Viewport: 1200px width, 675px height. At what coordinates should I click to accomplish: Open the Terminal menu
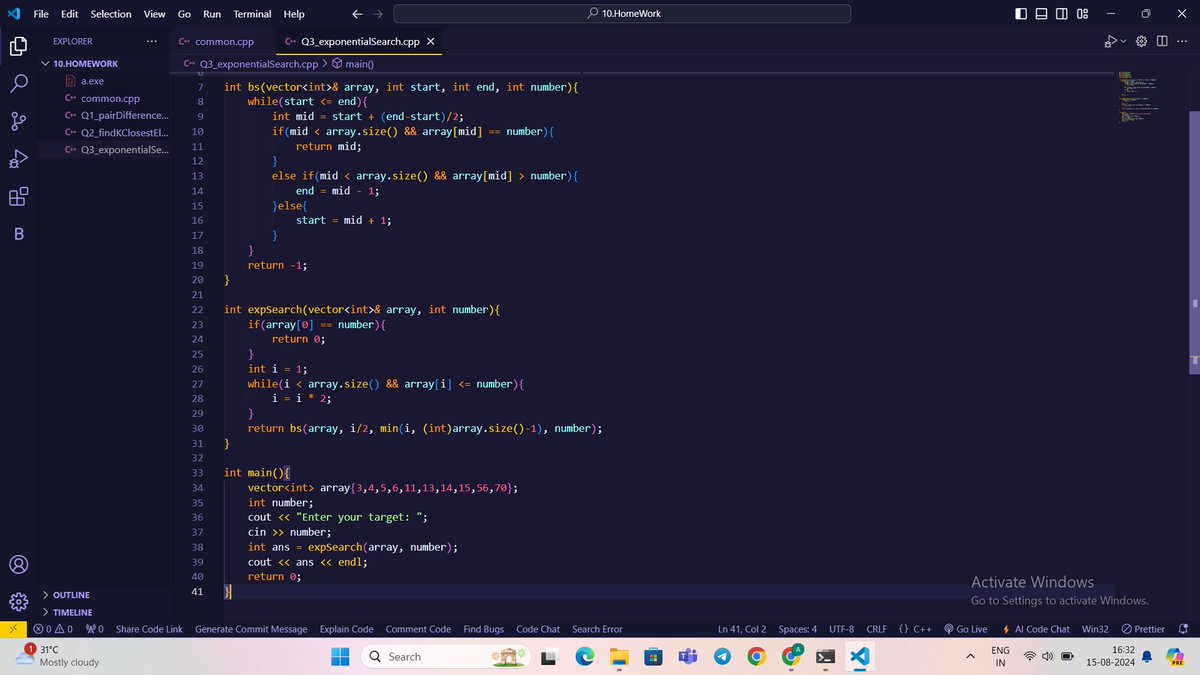252,14
